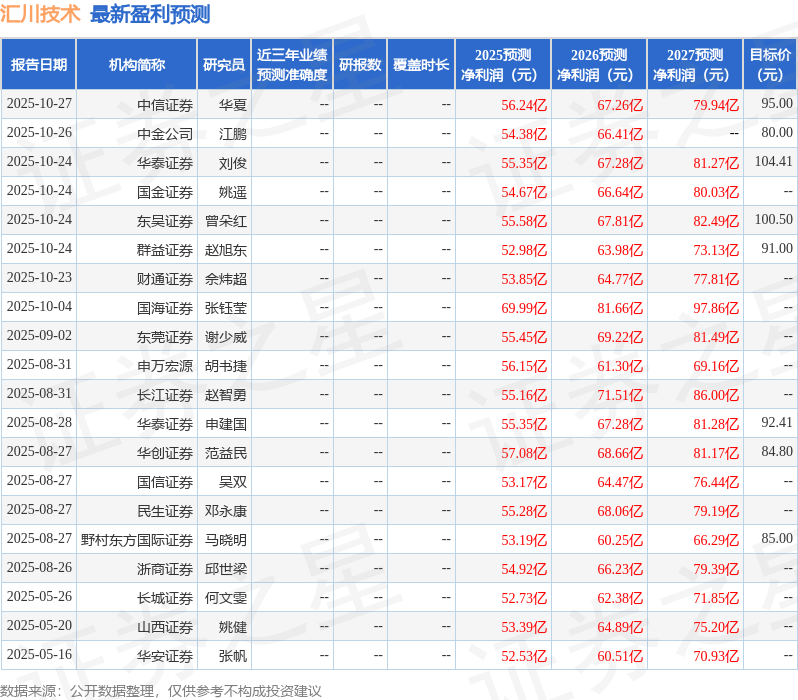Click the 汇川技术 title text

tap(40, 14)
